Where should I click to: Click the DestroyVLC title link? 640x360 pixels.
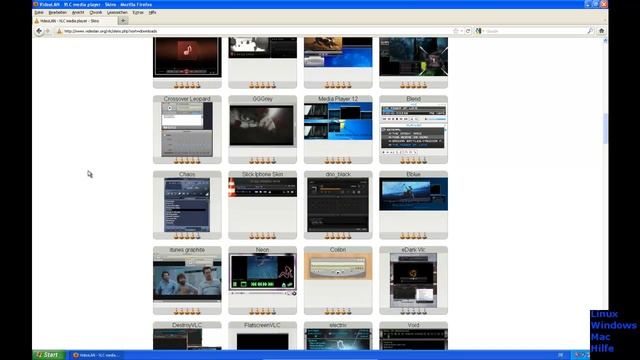[x=187, y=325]
